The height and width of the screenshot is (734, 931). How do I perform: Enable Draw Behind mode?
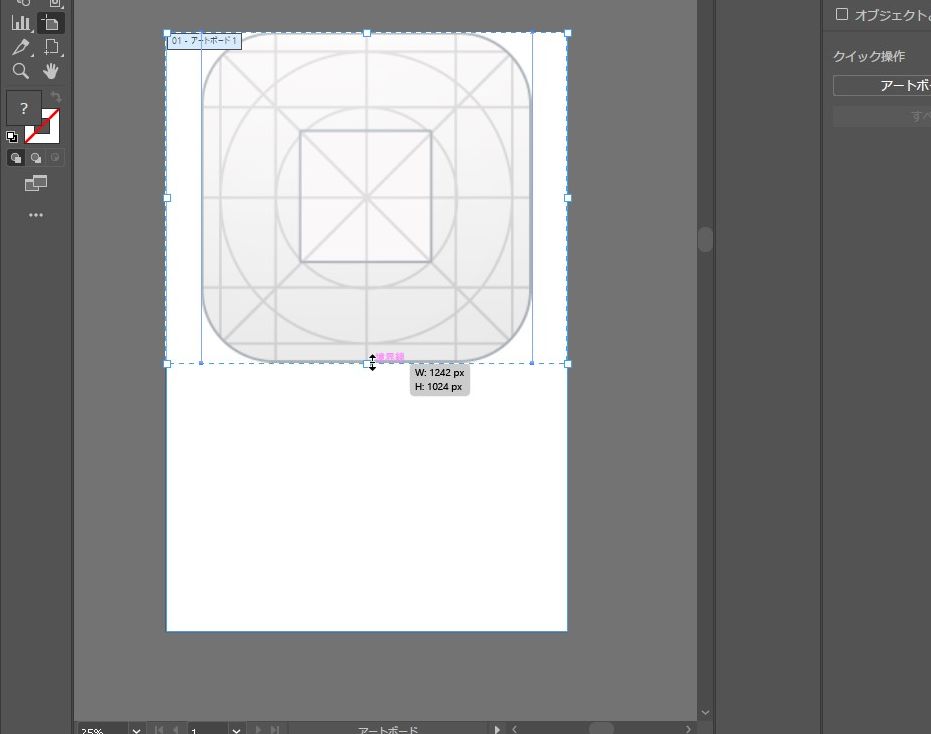pyautogui.click(x=36, y=158)
